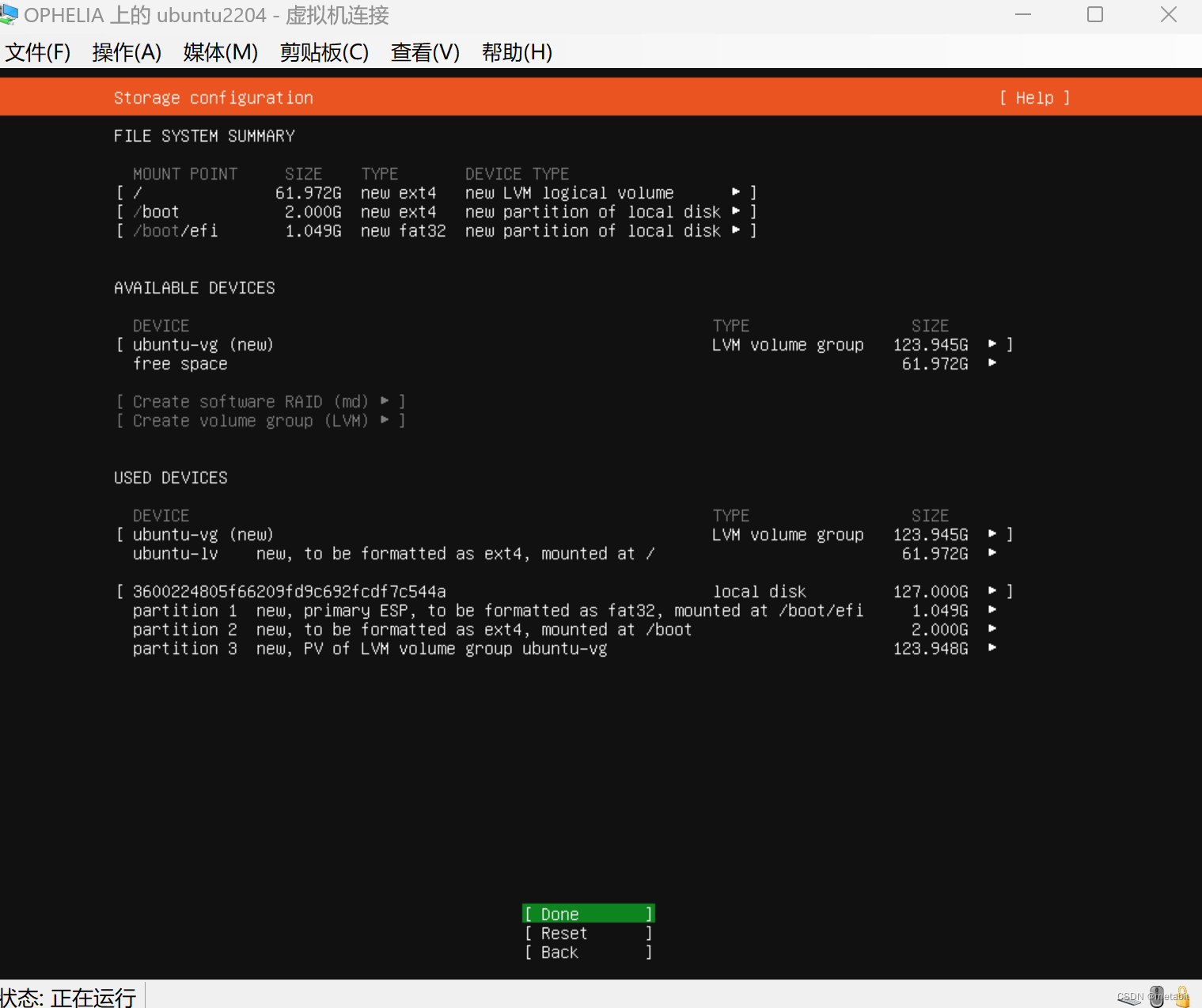Click the 123.948G partition size value
Viewport: 1202px width, 1008px height.
coord(931,648)
